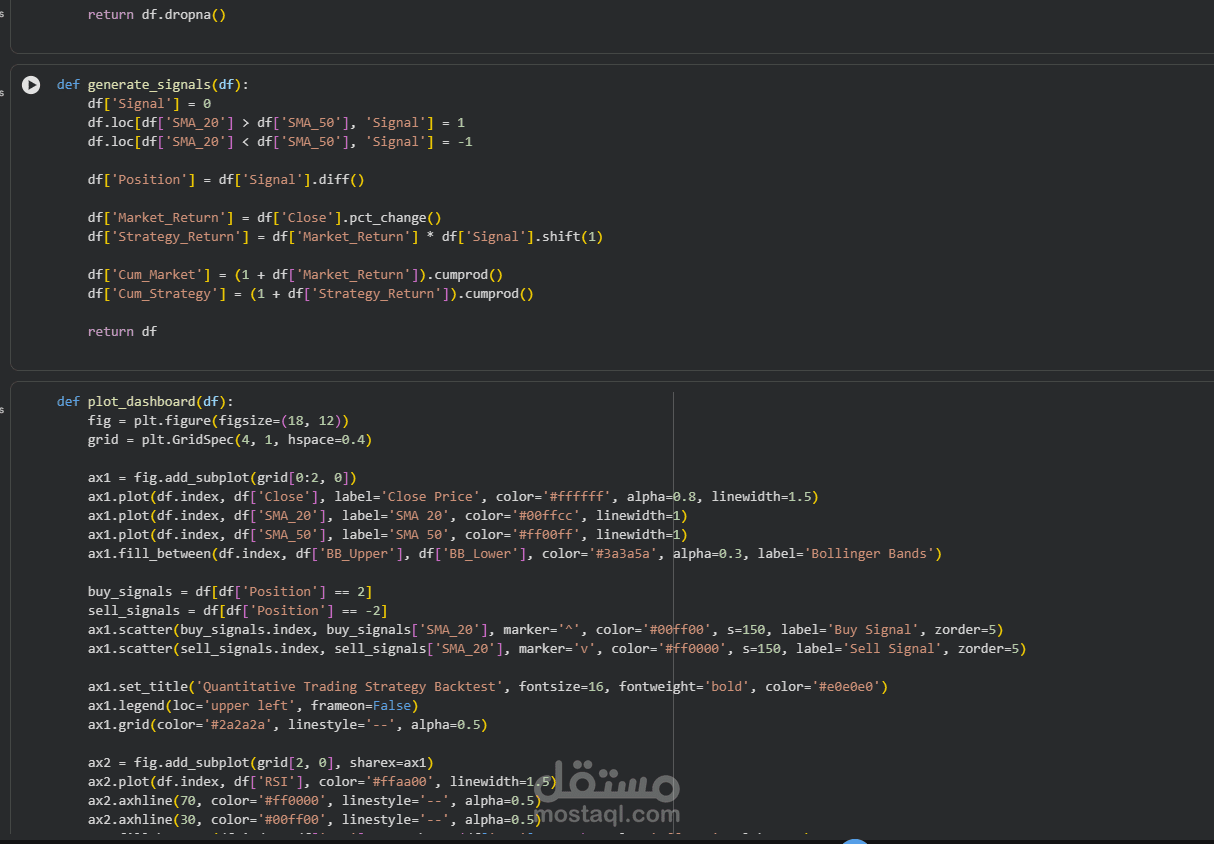Click the ax2.plot df['RSI'] line
Viewport: 1214px width, 844px height.
pos(322,782)
